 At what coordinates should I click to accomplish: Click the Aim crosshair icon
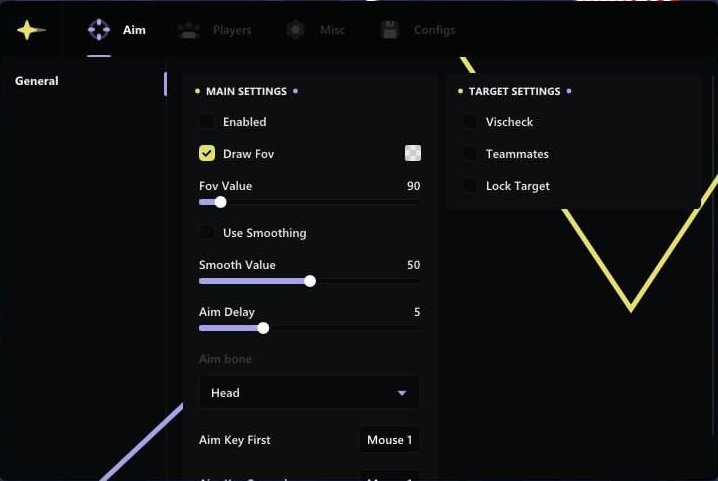99,30
